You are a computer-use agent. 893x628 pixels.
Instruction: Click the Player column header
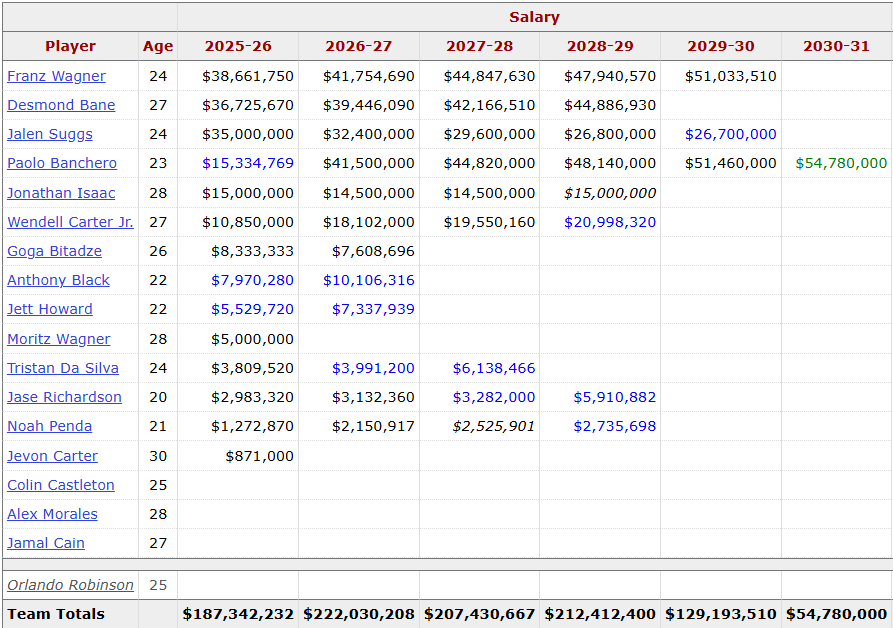[70, 46]
